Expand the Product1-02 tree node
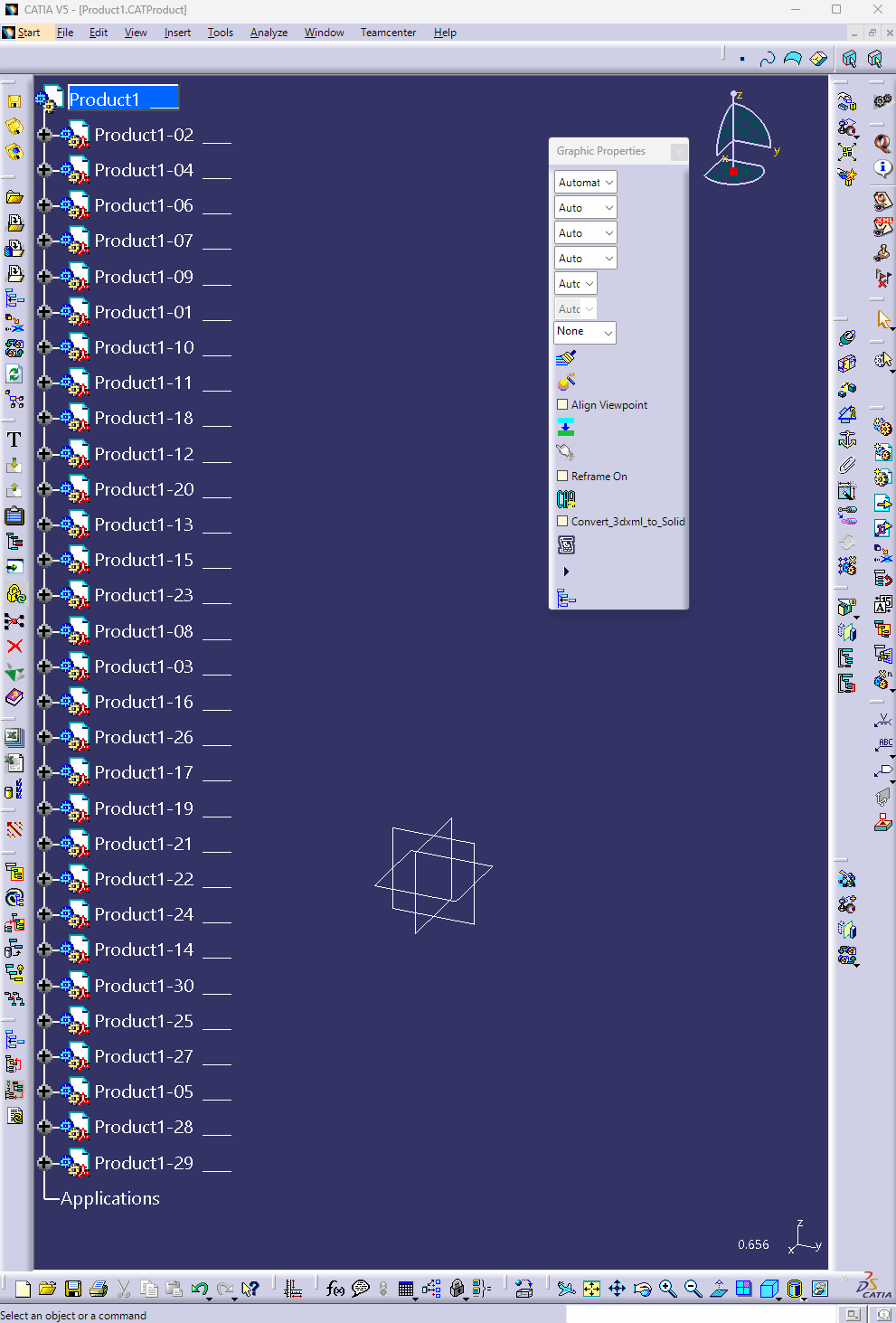This screenshot has height=1323, width=896. coord(44,134)
